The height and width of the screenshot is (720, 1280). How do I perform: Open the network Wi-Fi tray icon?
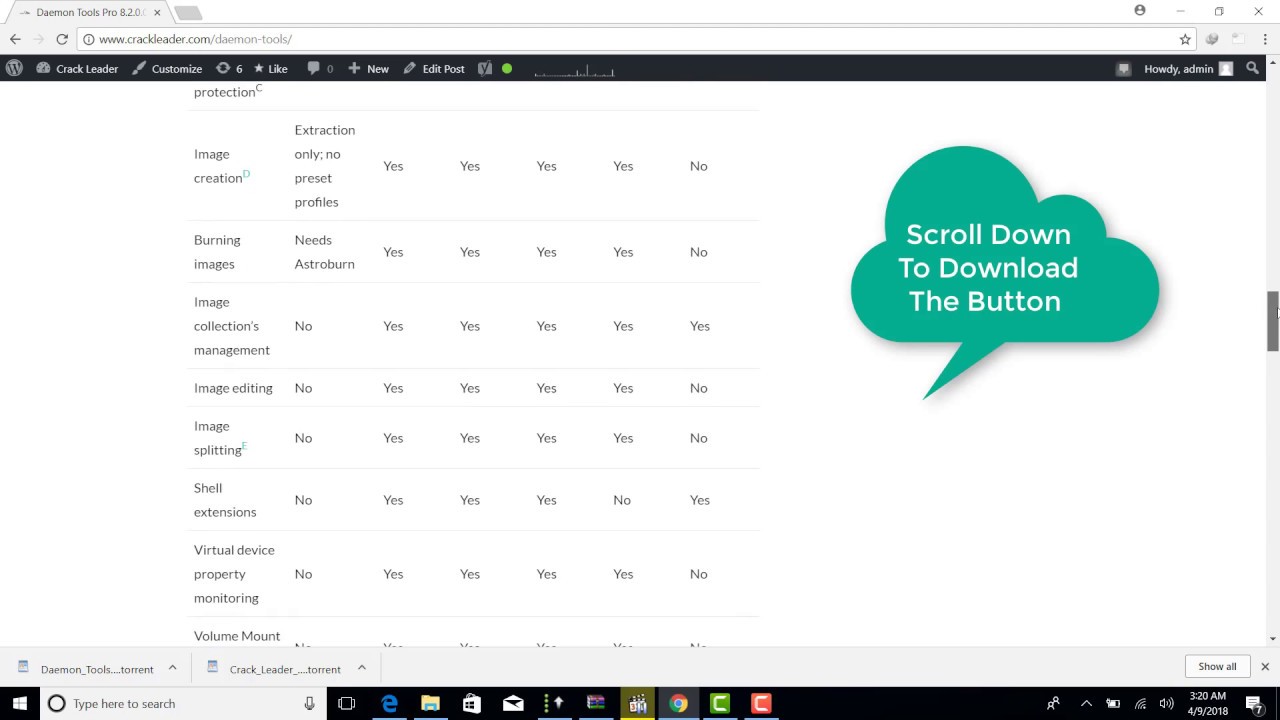[x=1140, y=704]
